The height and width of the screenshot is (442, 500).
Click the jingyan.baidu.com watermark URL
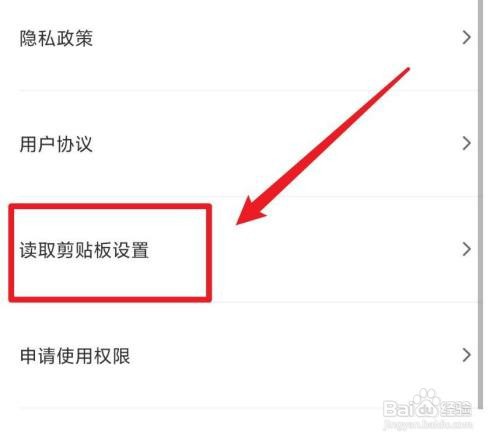(x=428, y=425)
